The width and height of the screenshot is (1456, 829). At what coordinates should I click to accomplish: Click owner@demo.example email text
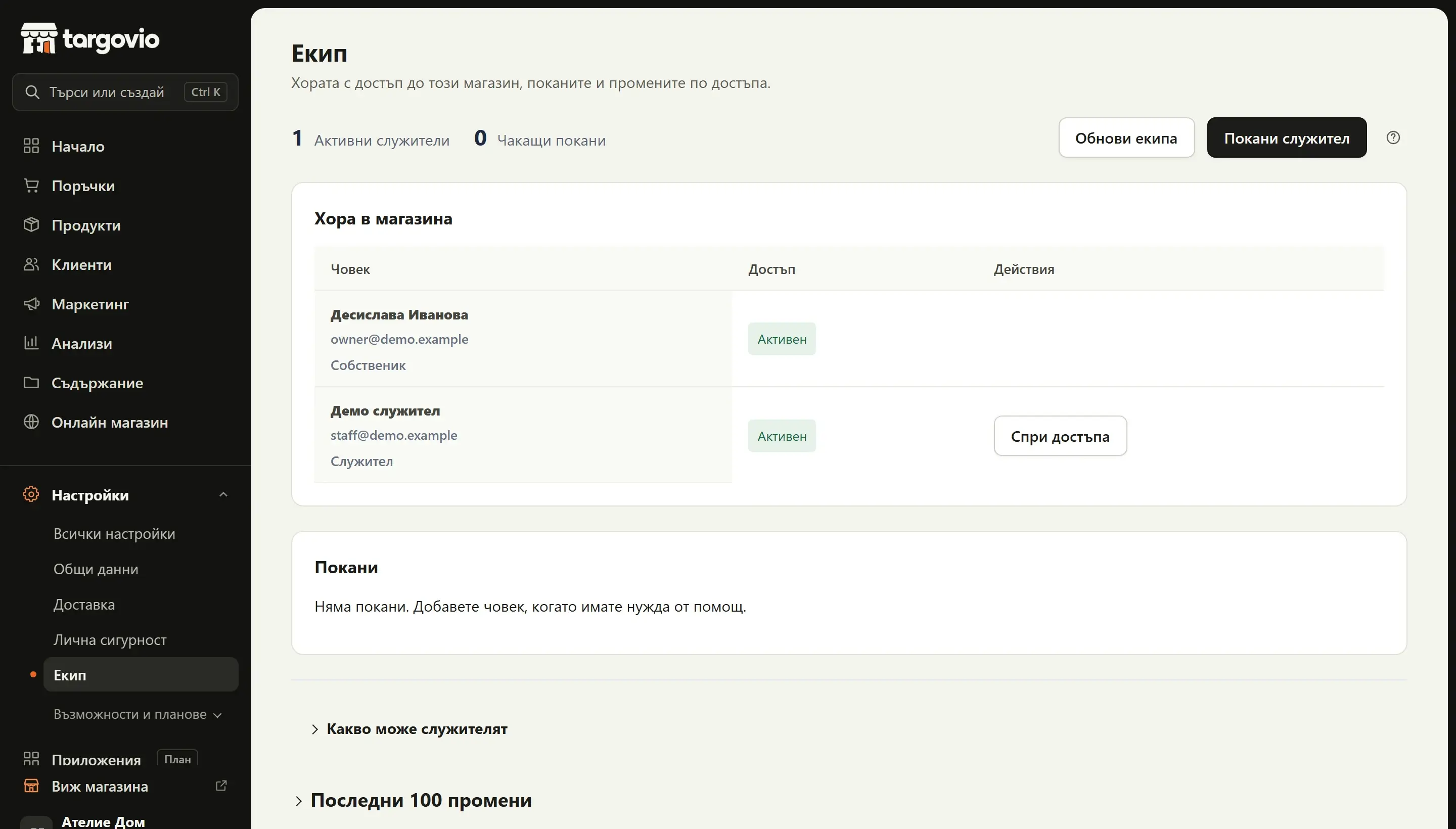tap(399, 339)
